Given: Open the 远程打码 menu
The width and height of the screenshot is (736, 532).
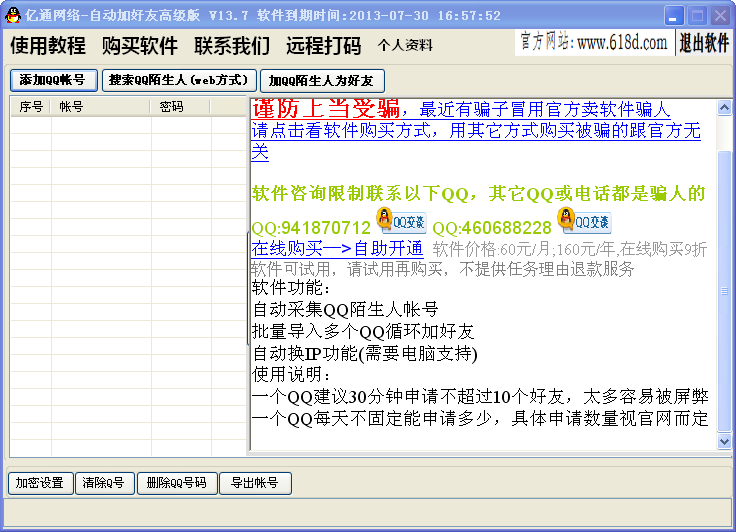Looking at the screenshot, I should pyautogui.click(x=324, y=46).
